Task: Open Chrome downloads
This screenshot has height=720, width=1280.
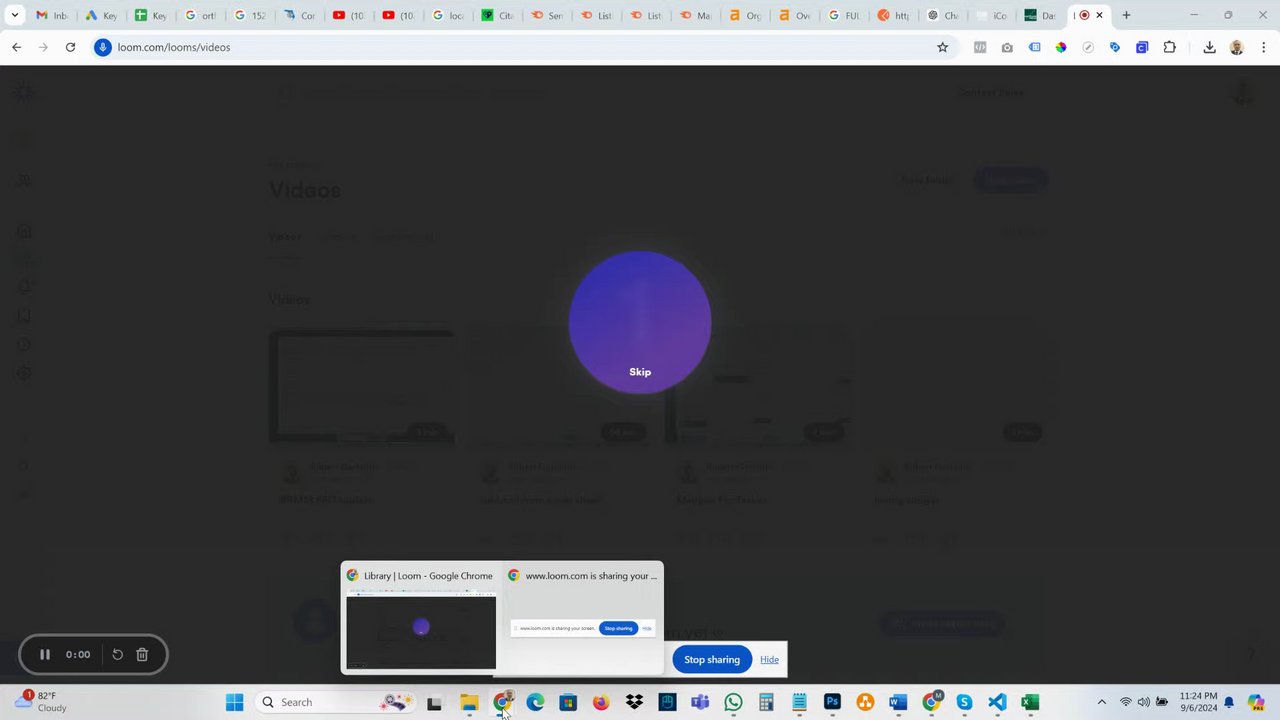Action: click(1209, 47)
